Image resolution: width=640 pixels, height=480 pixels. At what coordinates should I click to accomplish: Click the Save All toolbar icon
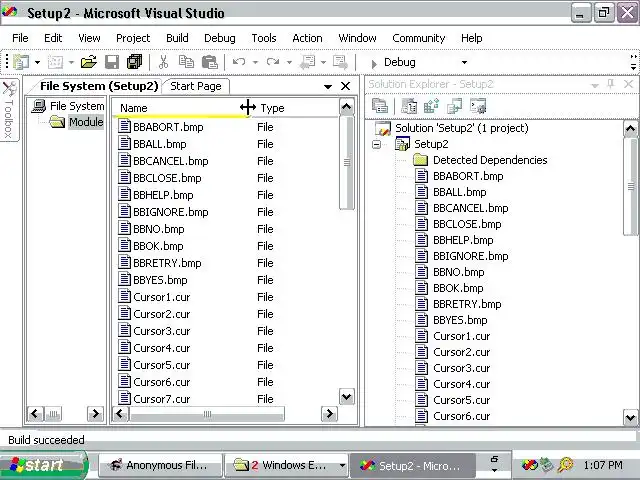click(x=135, y=62)
